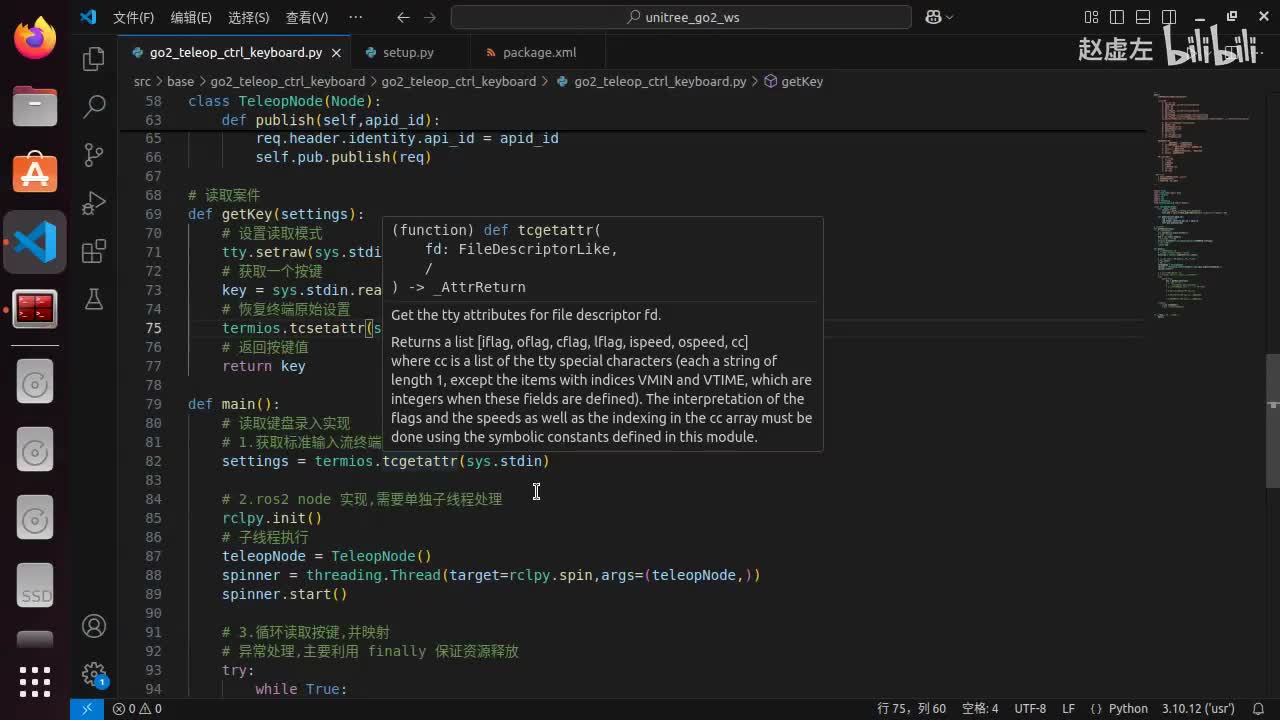Open the notifications bell
The height and width of the screenshot is (720, 1280).
[1259, 709]
